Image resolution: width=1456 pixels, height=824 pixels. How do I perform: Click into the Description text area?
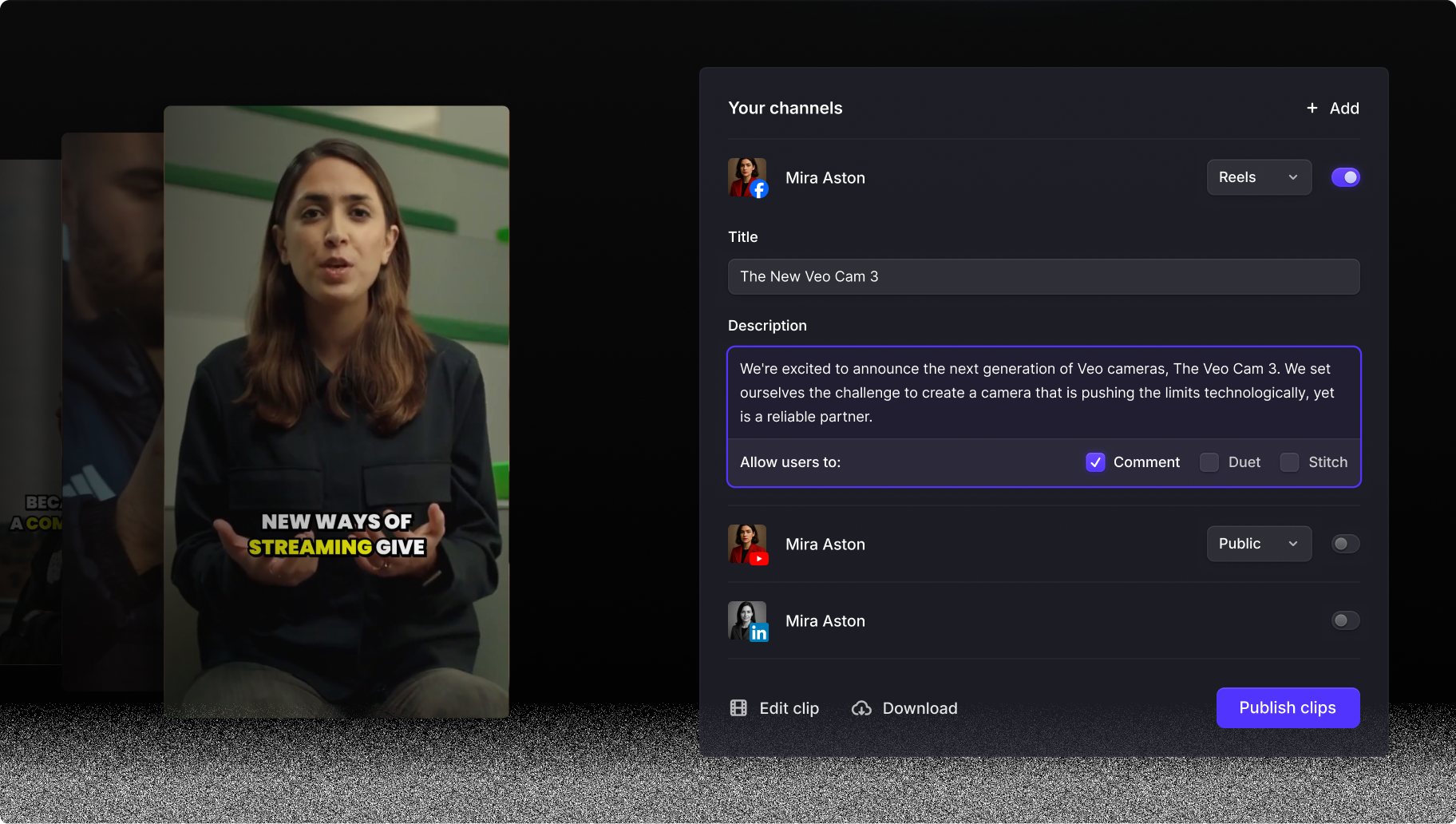click(x=1043, y=393)
